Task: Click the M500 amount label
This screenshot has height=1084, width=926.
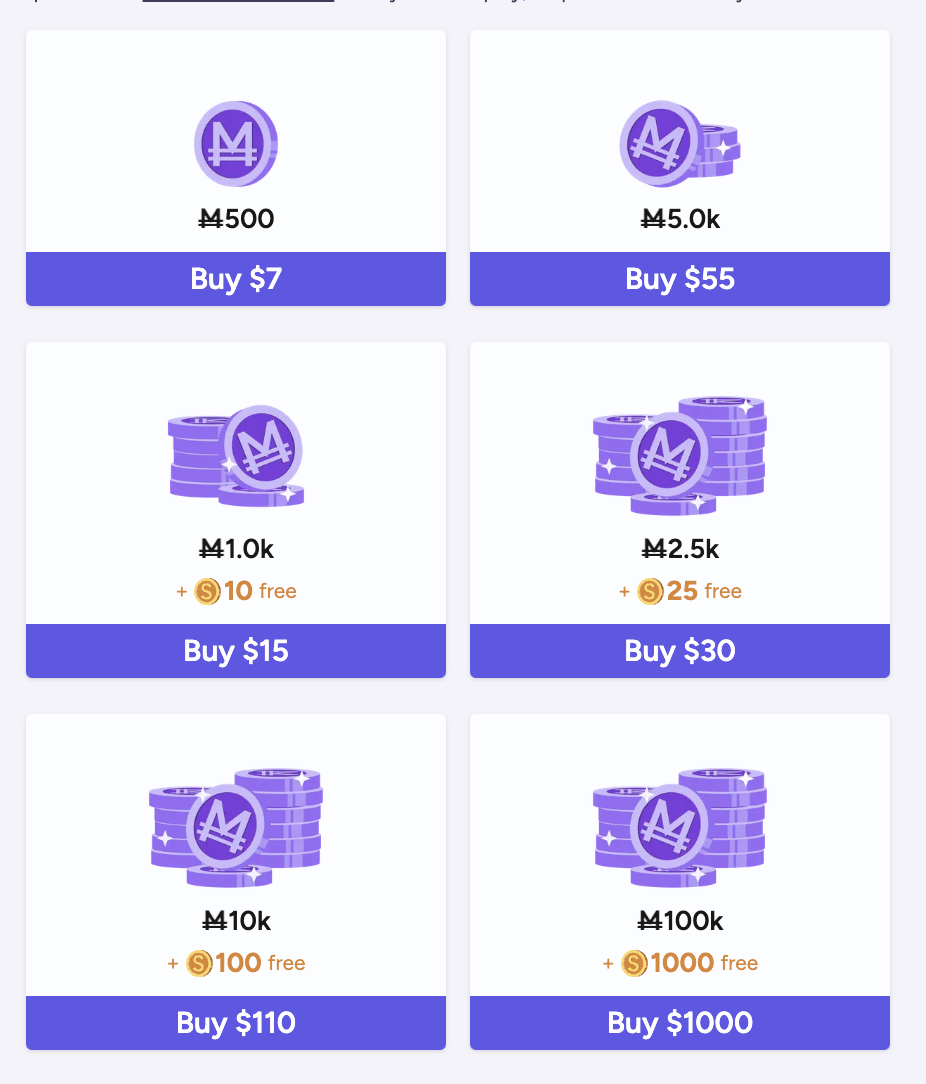Action: tap(236, 219)
